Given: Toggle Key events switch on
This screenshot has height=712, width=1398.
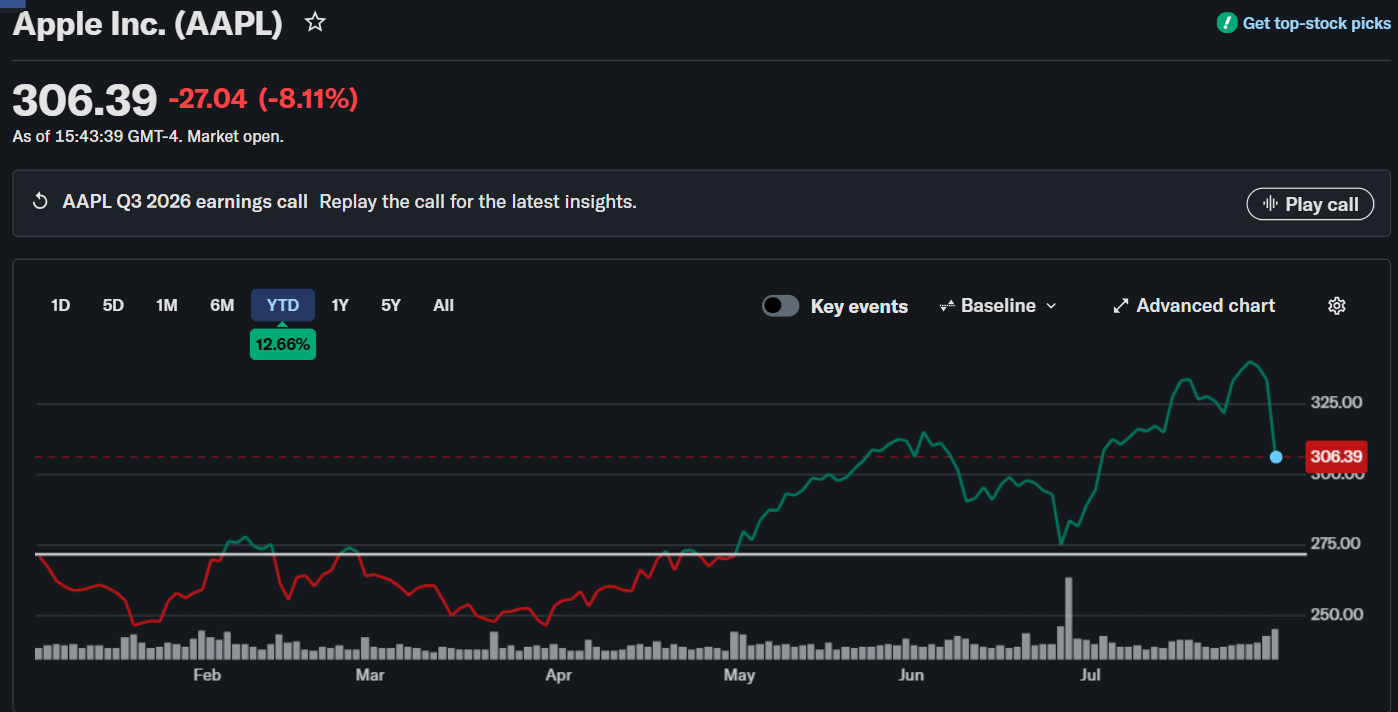Looking at the screenshot, I should pyautogui.click(x=780, y=306).
